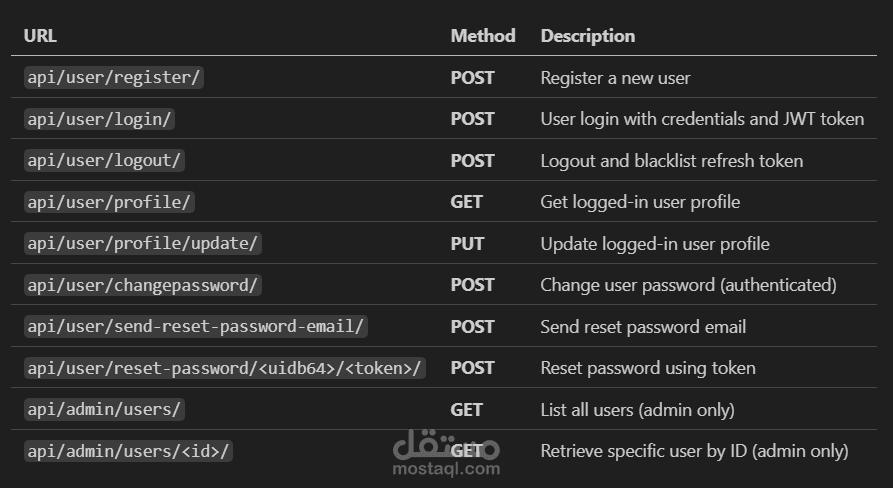Image resolution: width=893 pixels, height=488 pixels.
Task: Click the api/admin/users/<id>/ endpoint
Action: (x=129, y=451)
